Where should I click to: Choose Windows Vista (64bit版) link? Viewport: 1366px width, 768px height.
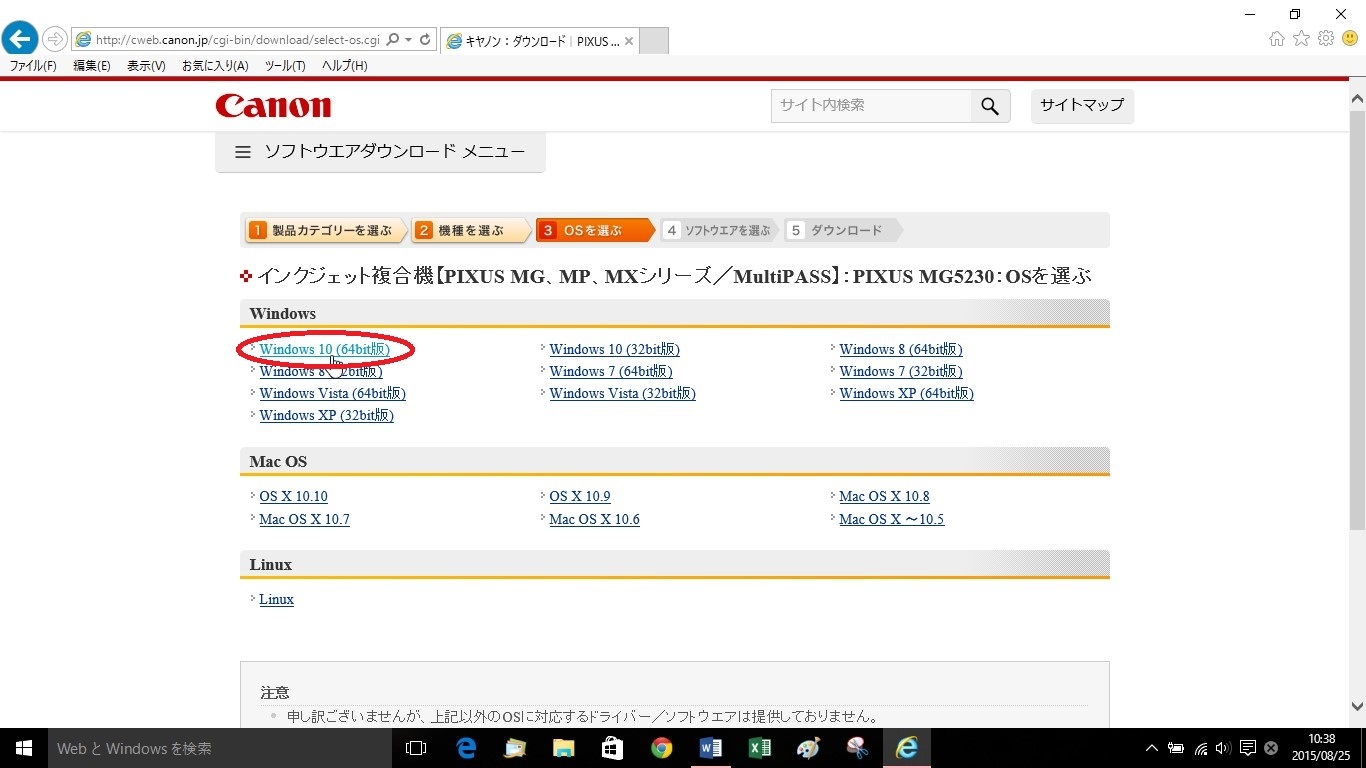[332, 393]
